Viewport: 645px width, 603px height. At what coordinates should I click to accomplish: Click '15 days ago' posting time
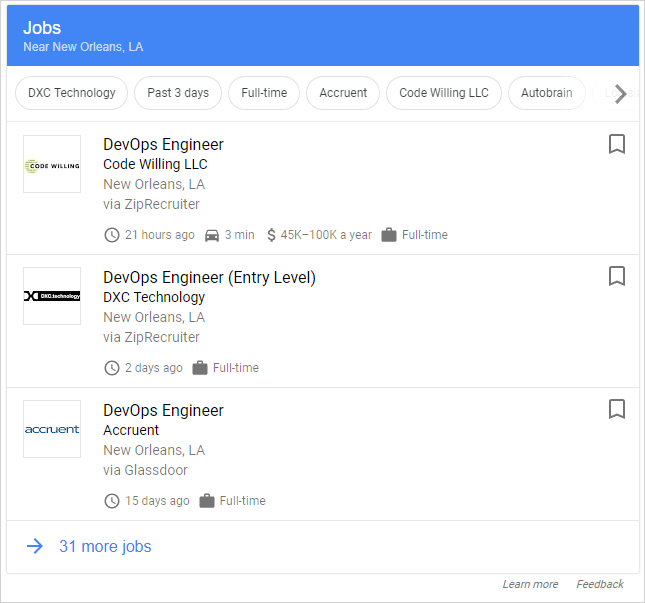pyautogui.click(x=157, y=501)
